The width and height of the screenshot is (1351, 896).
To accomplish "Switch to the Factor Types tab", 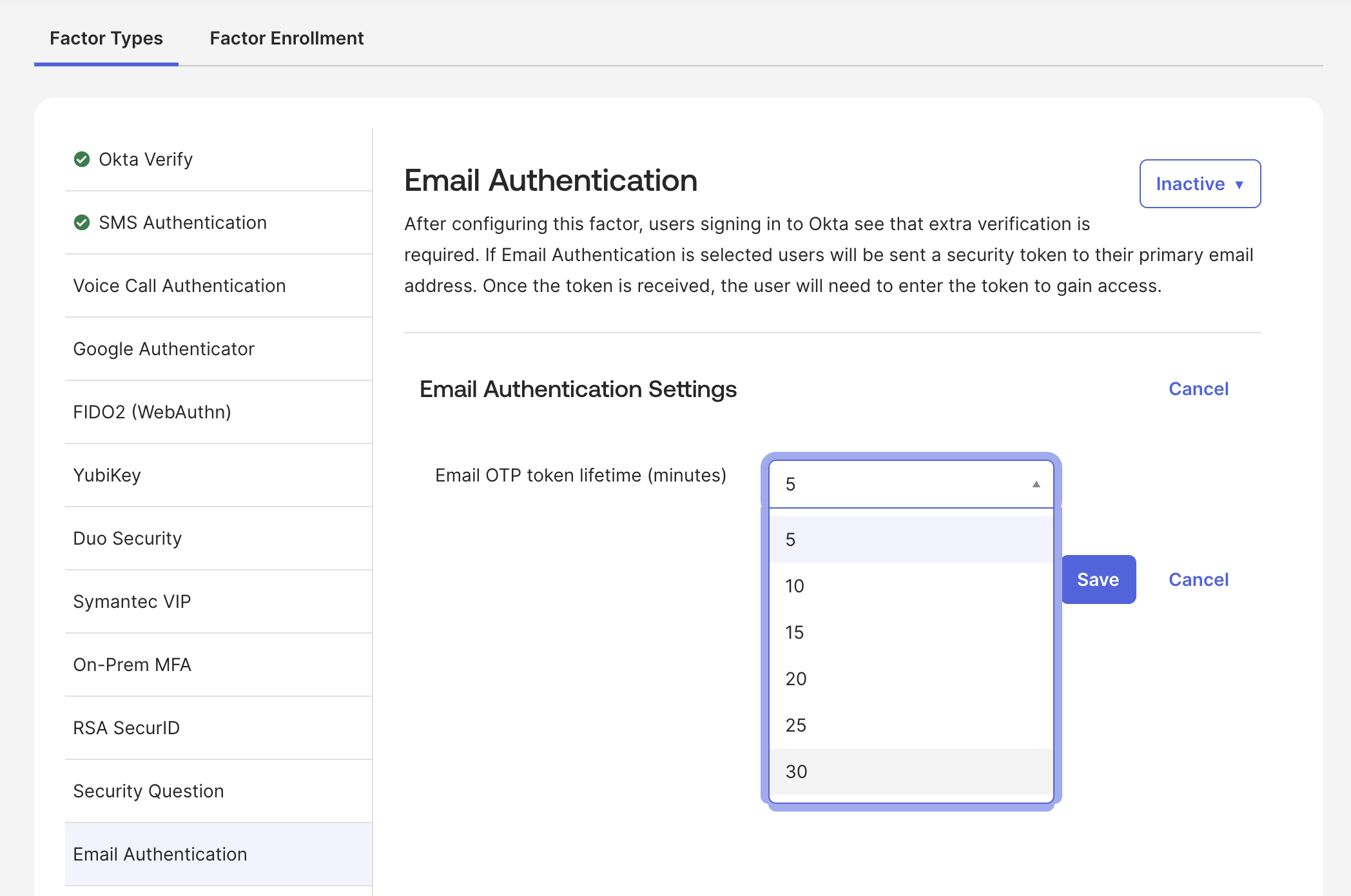I will pos(106,38).
